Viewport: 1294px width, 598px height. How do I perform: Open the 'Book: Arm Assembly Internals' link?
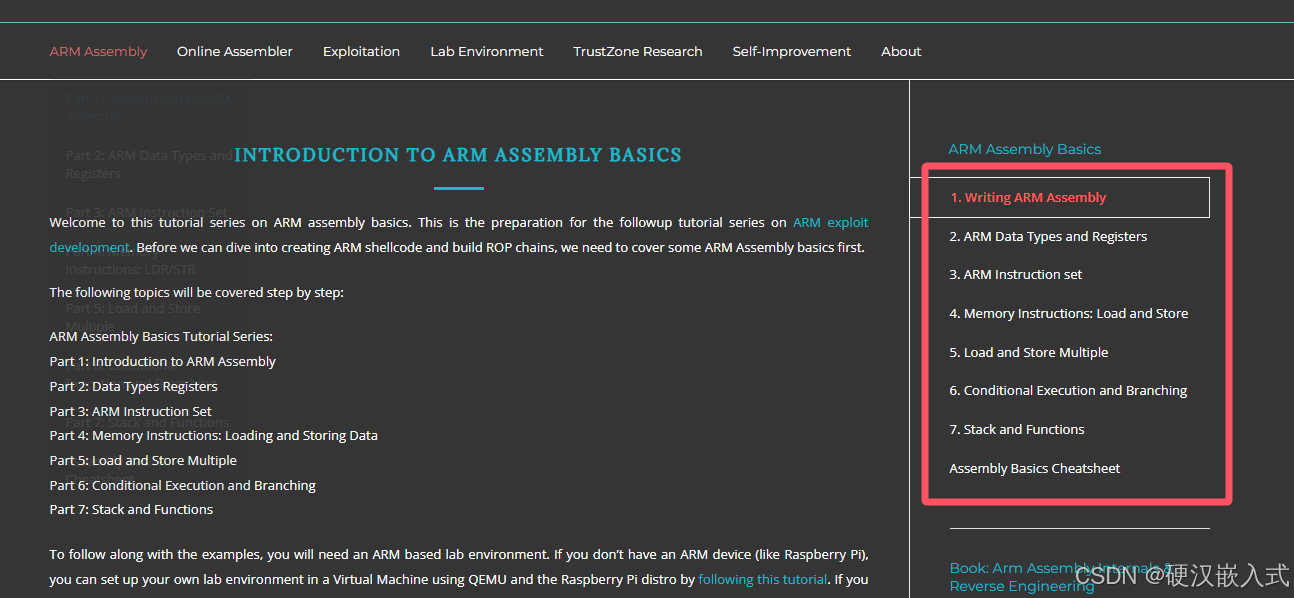[x=1060, y=577]
